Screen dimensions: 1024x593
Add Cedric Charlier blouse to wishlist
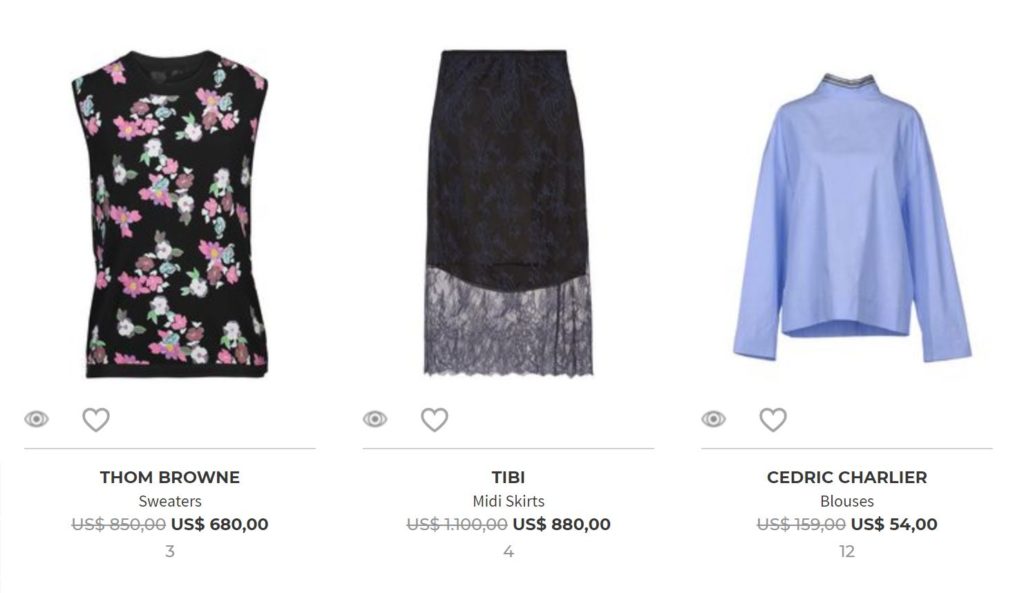pyautogui.click(x=773, y=419)
